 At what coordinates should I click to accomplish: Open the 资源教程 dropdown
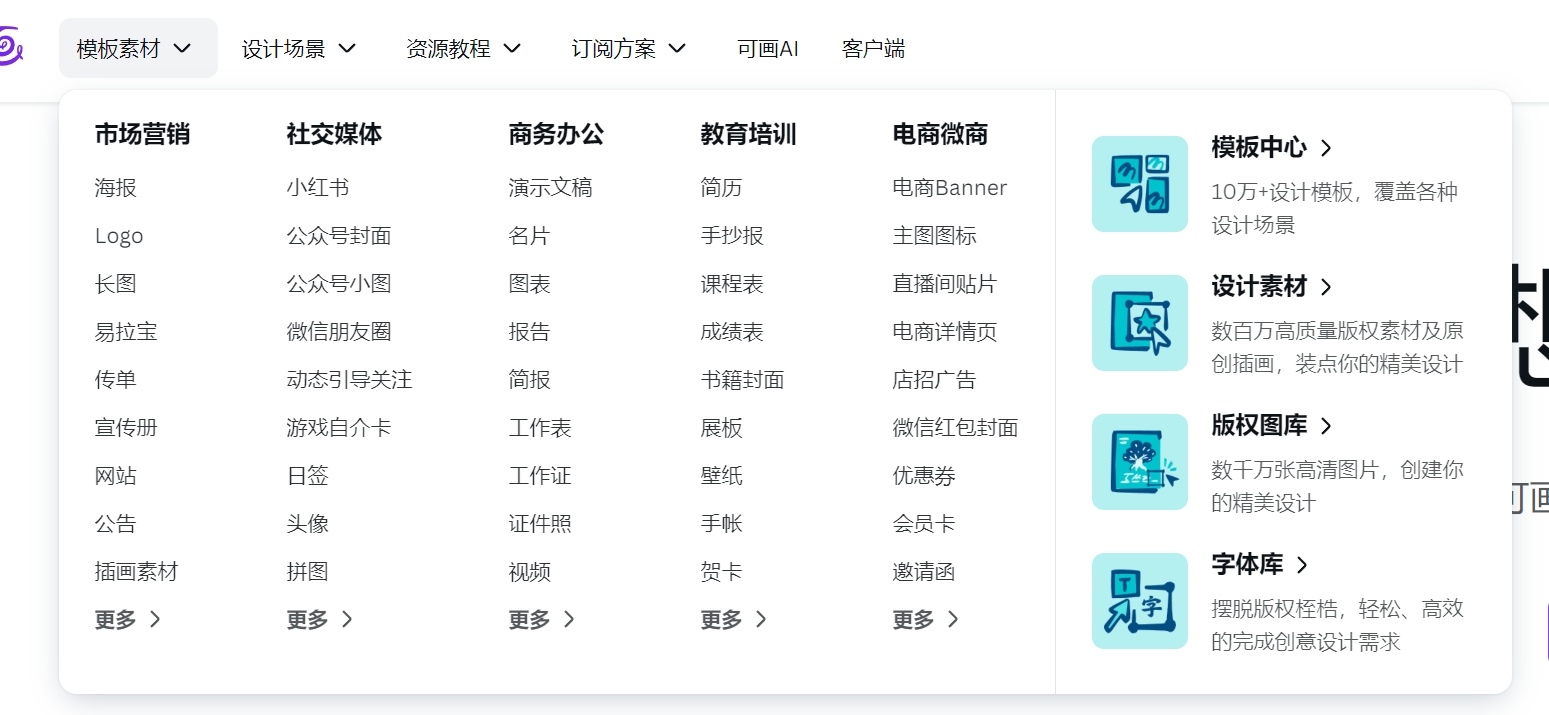(464, 47)
